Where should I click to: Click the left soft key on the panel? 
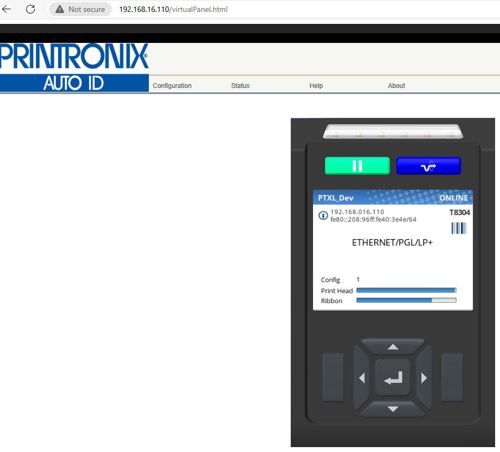coord(333,377)
